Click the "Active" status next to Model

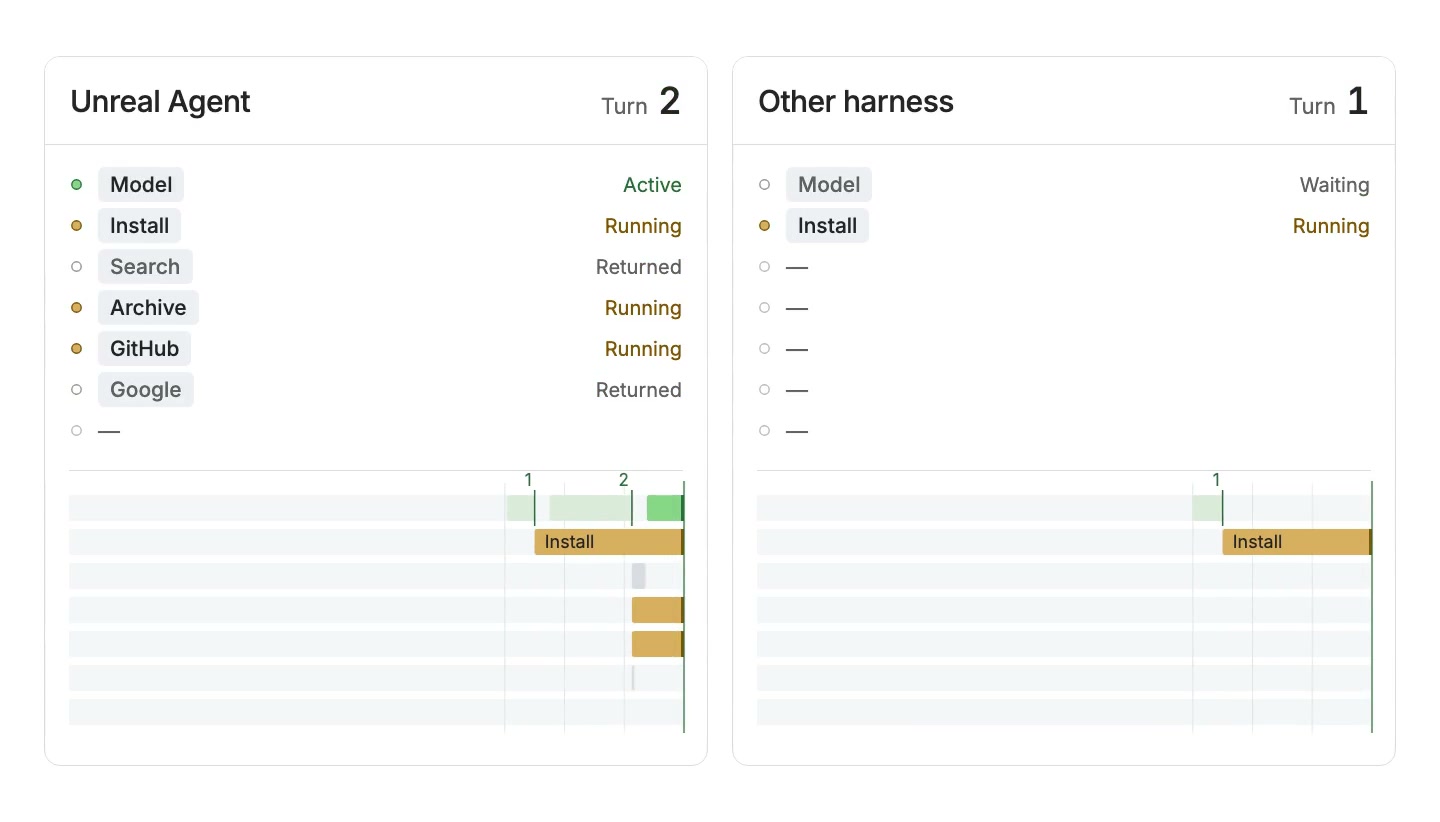(652, 185)
